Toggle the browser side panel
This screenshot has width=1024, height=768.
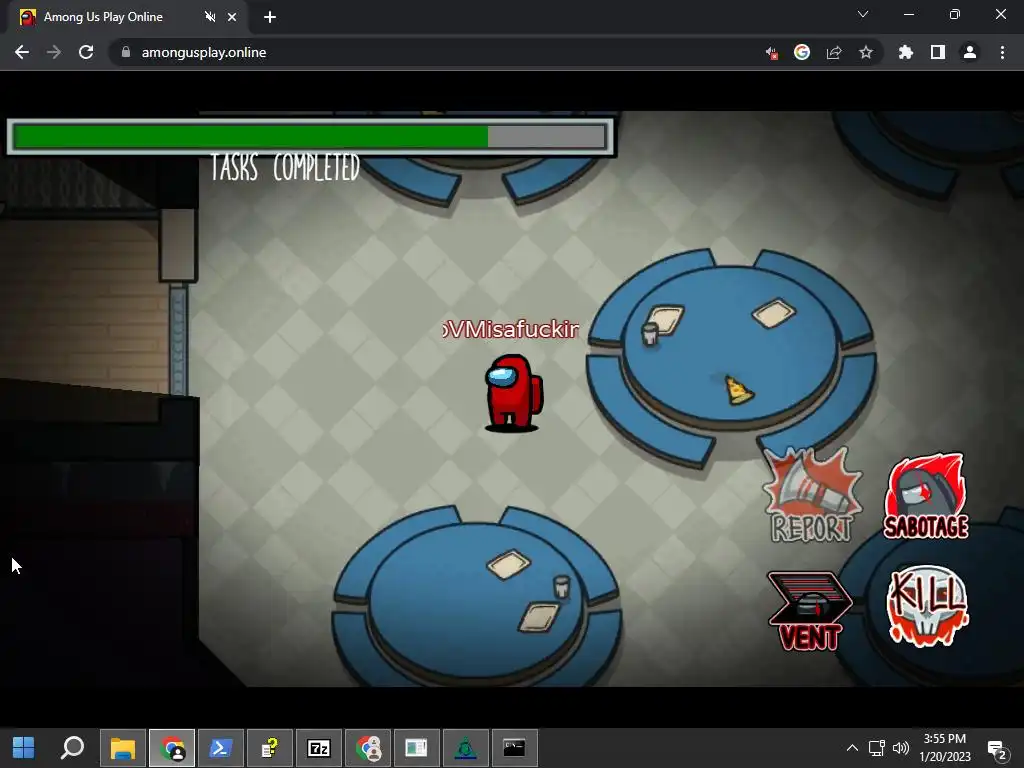pos(938,52)
